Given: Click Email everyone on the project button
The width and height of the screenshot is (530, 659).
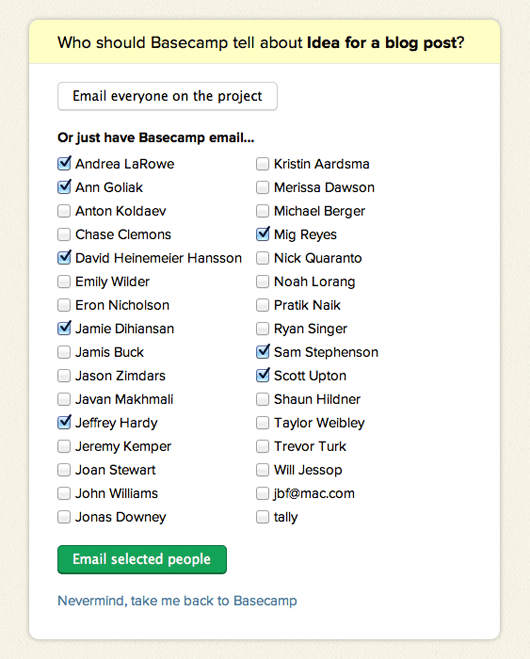Looking at the screenshot, I should pyautogui.click(x=167, y=96).
